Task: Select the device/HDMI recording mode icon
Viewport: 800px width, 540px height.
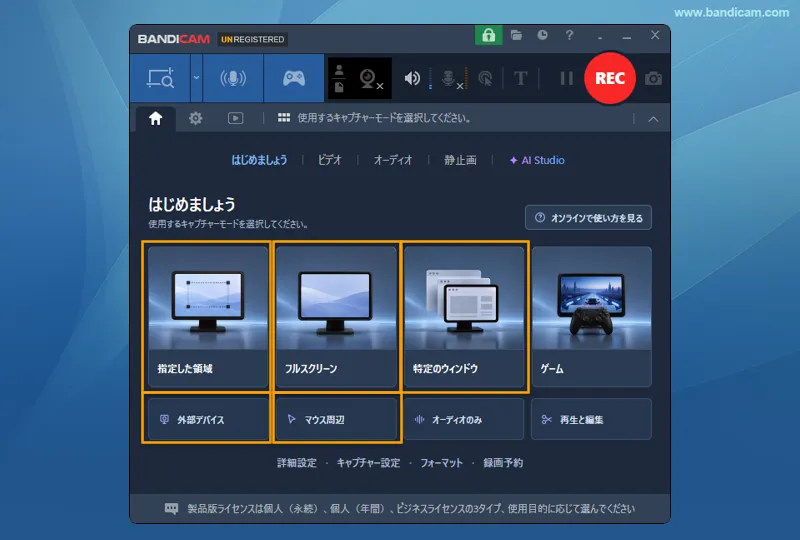Action: 233,78
